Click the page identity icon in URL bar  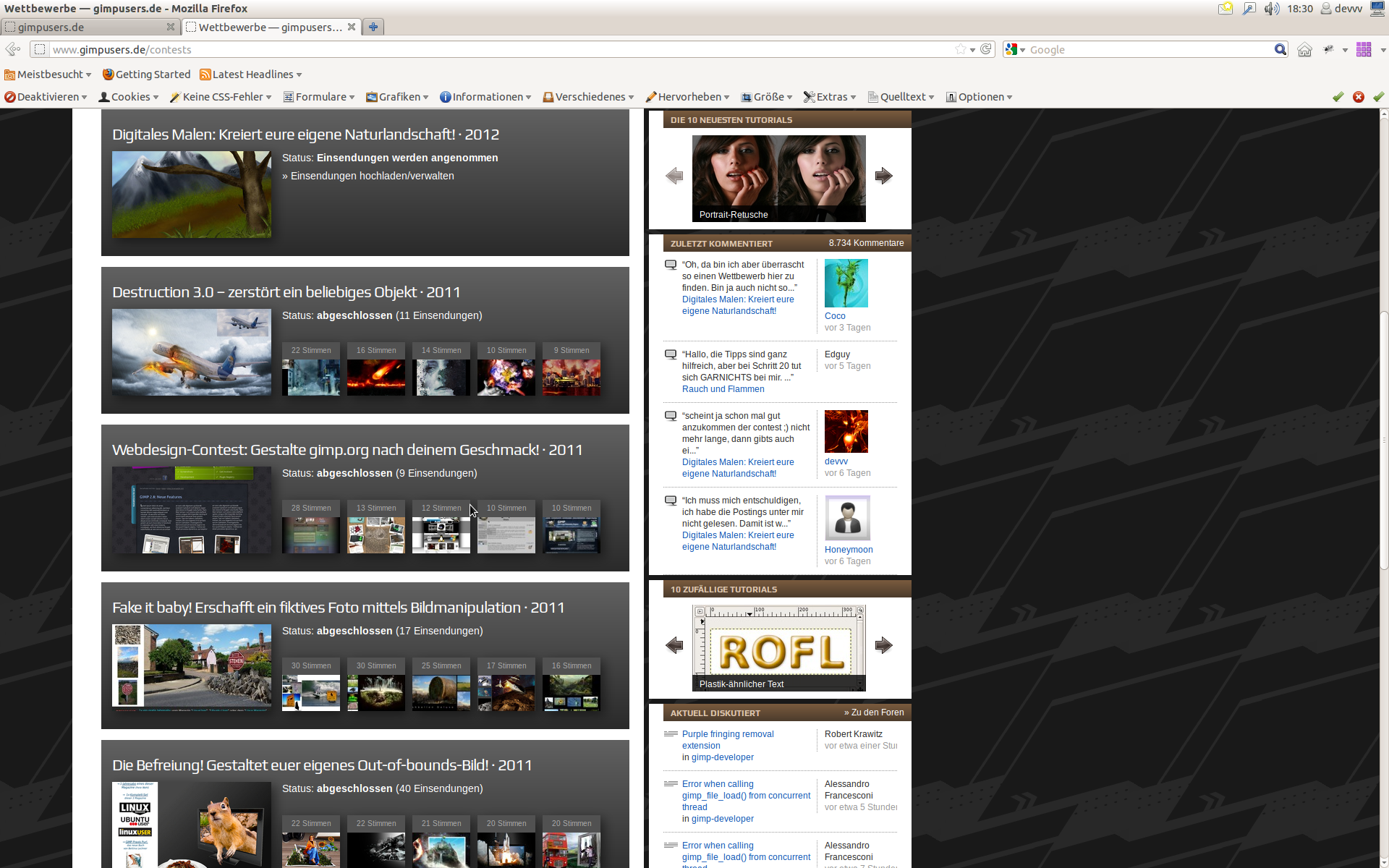tap(40, 49)
